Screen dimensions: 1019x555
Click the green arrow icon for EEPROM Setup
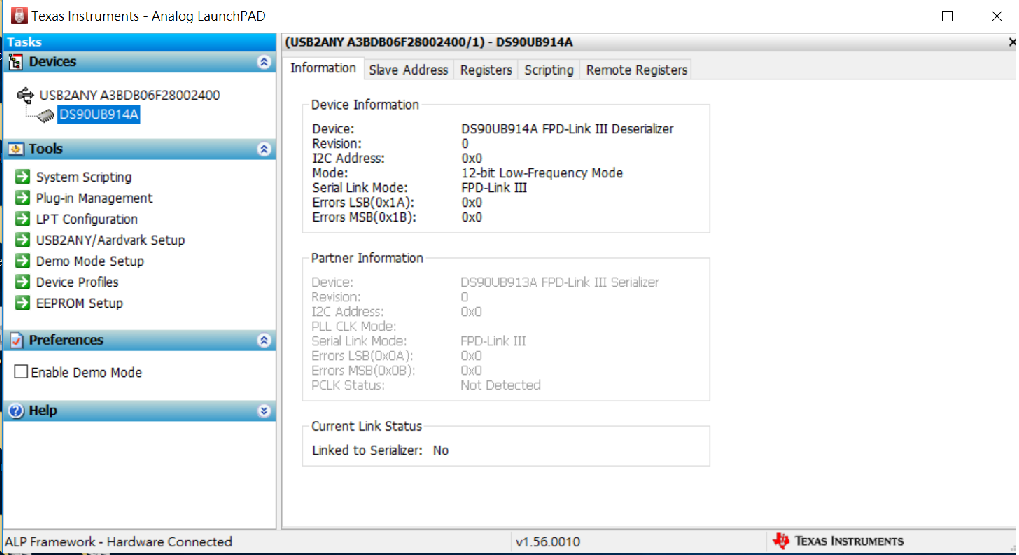(23, 303)
